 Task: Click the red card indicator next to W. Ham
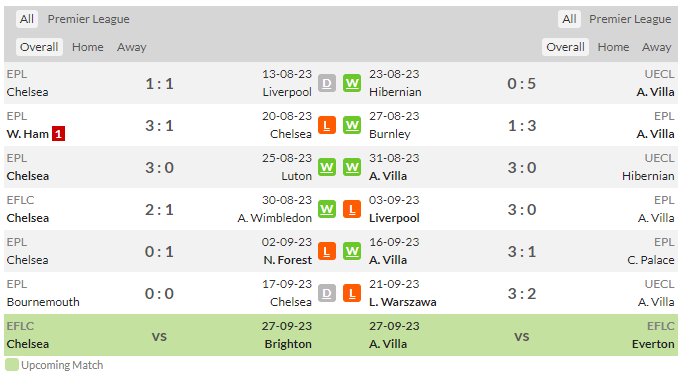point(58,134)
